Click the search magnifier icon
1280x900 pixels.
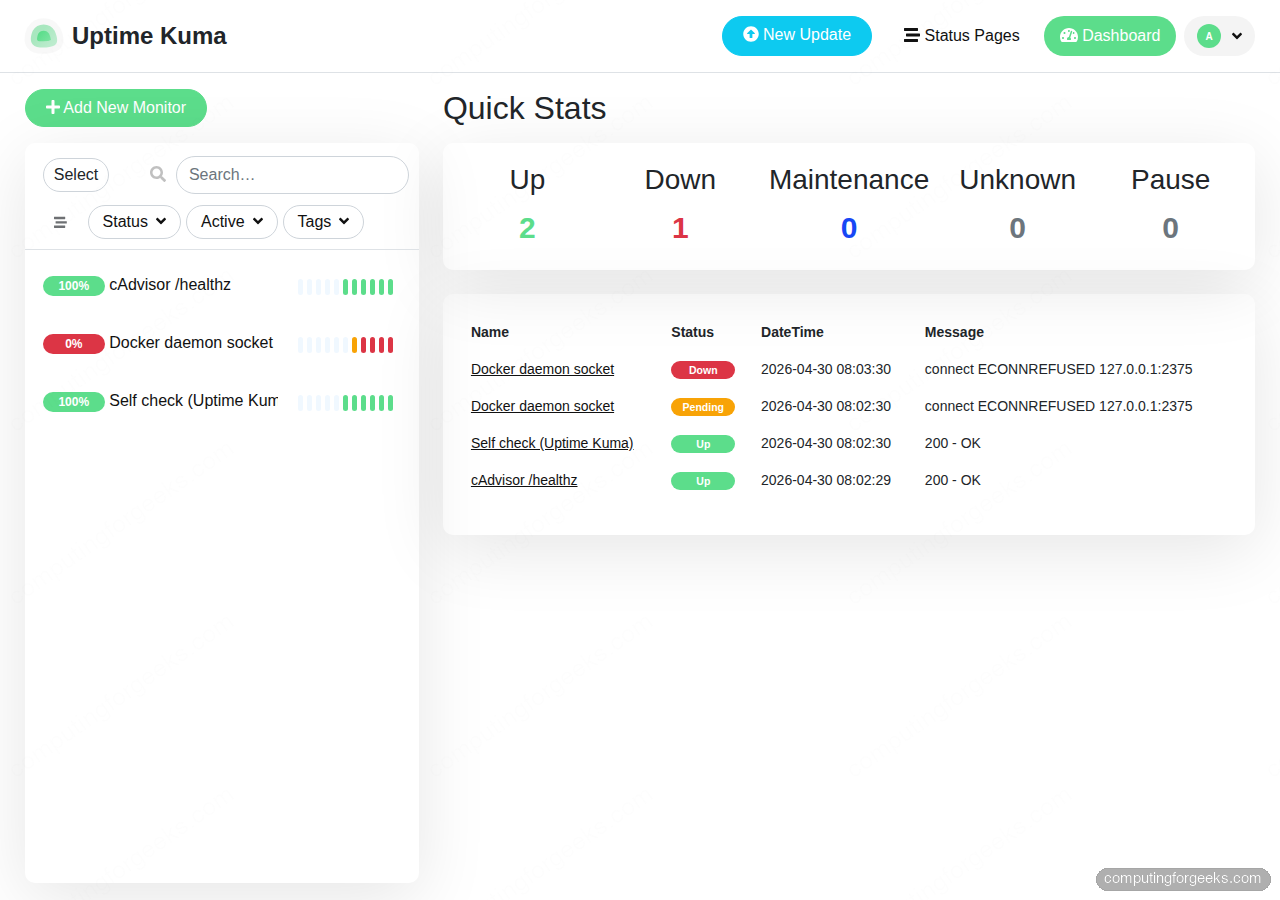(x=158, y=174)
